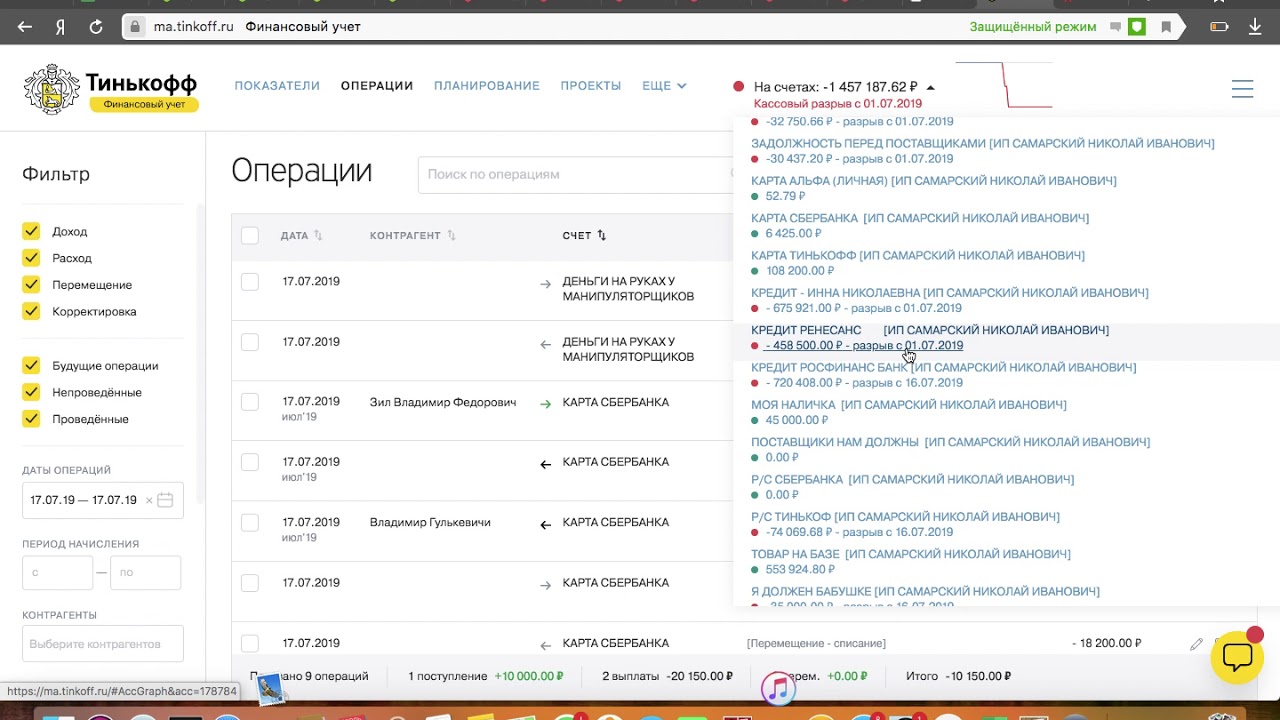Bookmark the page with the bookmark icon
1280x720 pixels.
pos(1166,27)
